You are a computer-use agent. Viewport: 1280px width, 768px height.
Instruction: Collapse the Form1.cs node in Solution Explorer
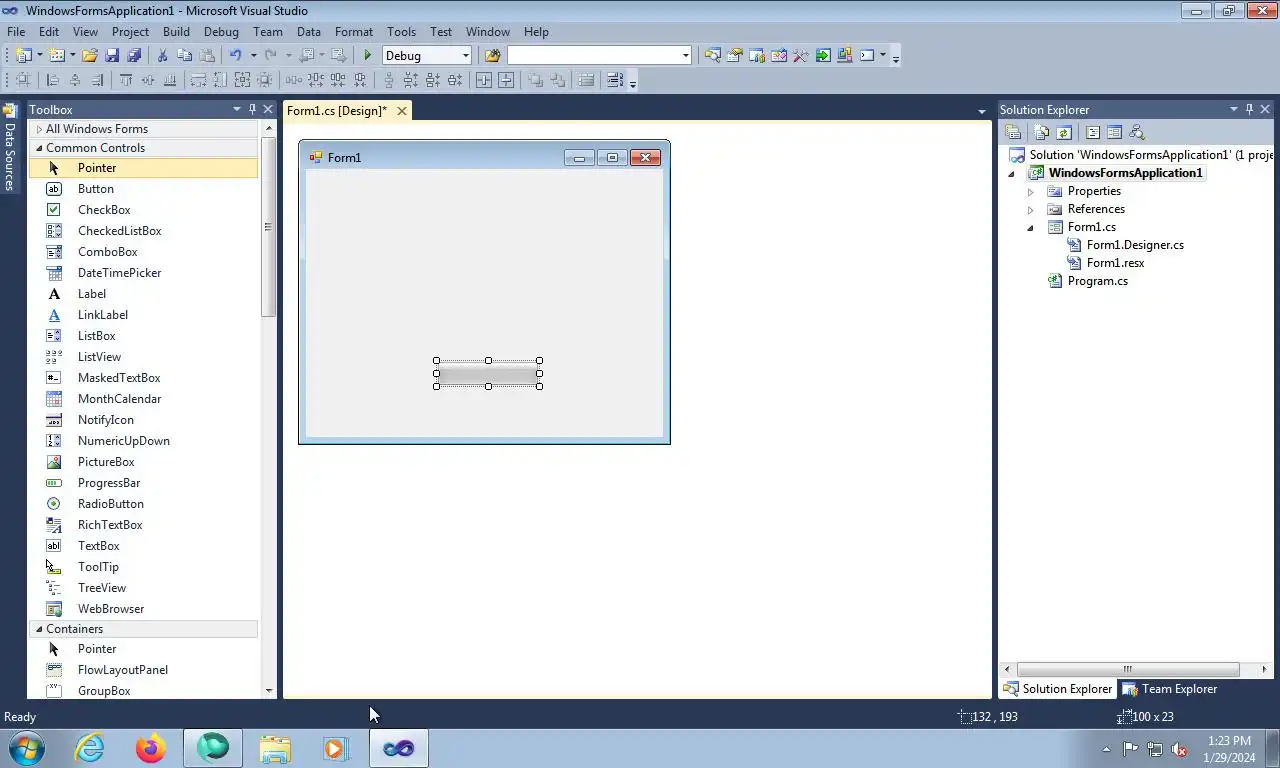(1031, 228)
